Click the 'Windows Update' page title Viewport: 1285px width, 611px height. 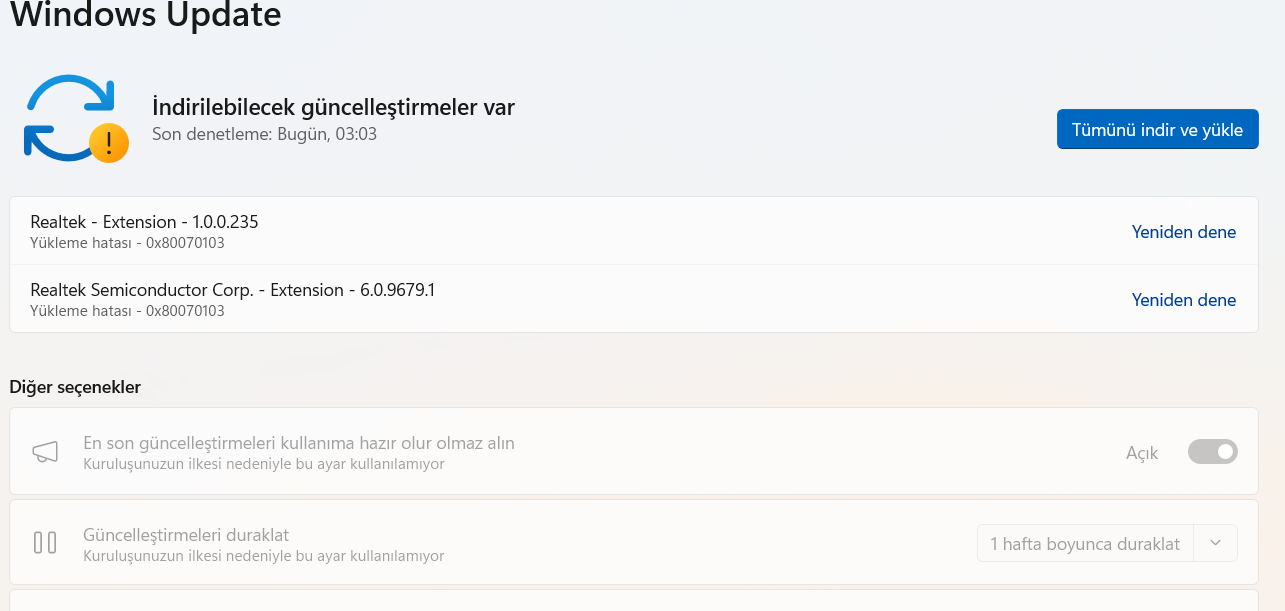tap(145, 15)
